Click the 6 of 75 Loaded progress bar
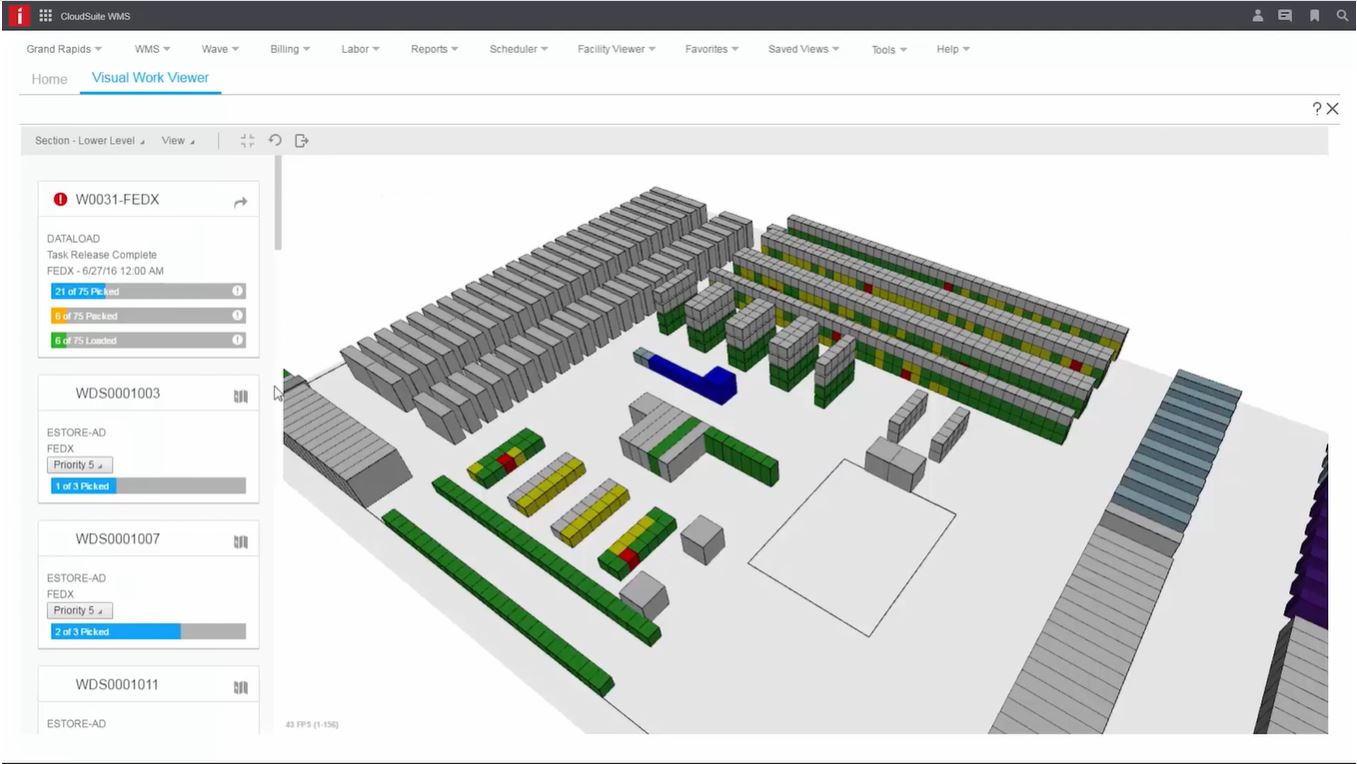 pos(148,340)
